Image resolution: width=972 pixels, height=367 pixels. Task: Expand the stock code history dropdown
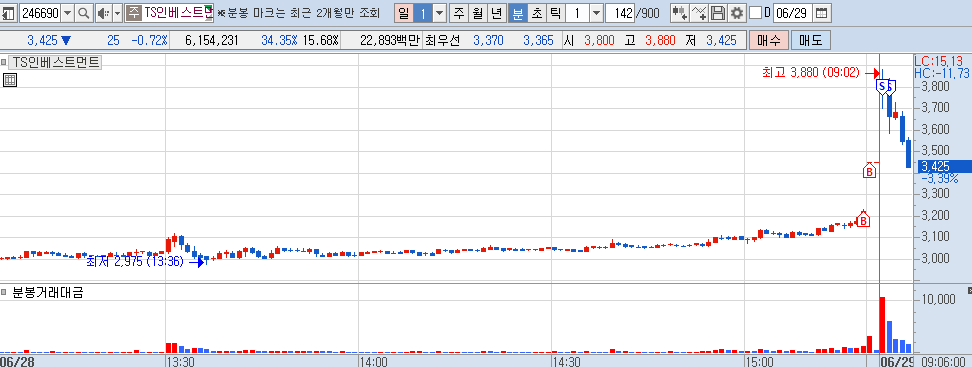point(68,13)
